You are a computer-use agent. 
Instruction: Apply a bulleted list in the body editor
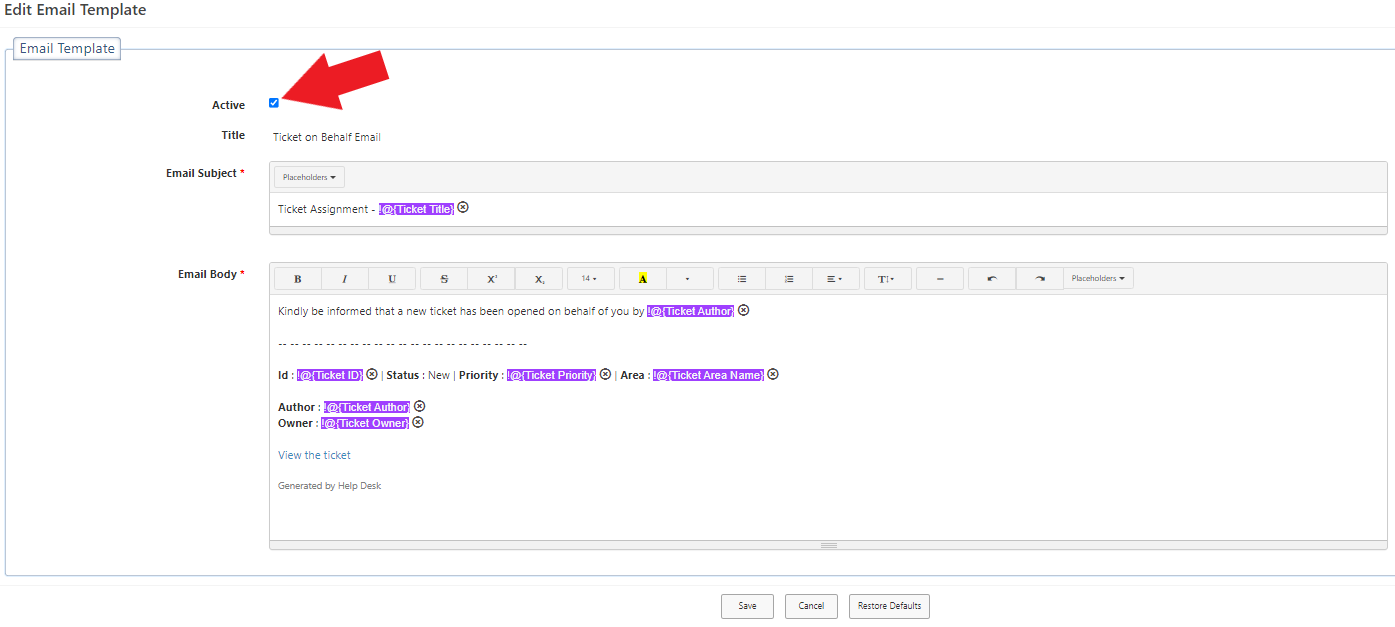pos(741,278)
